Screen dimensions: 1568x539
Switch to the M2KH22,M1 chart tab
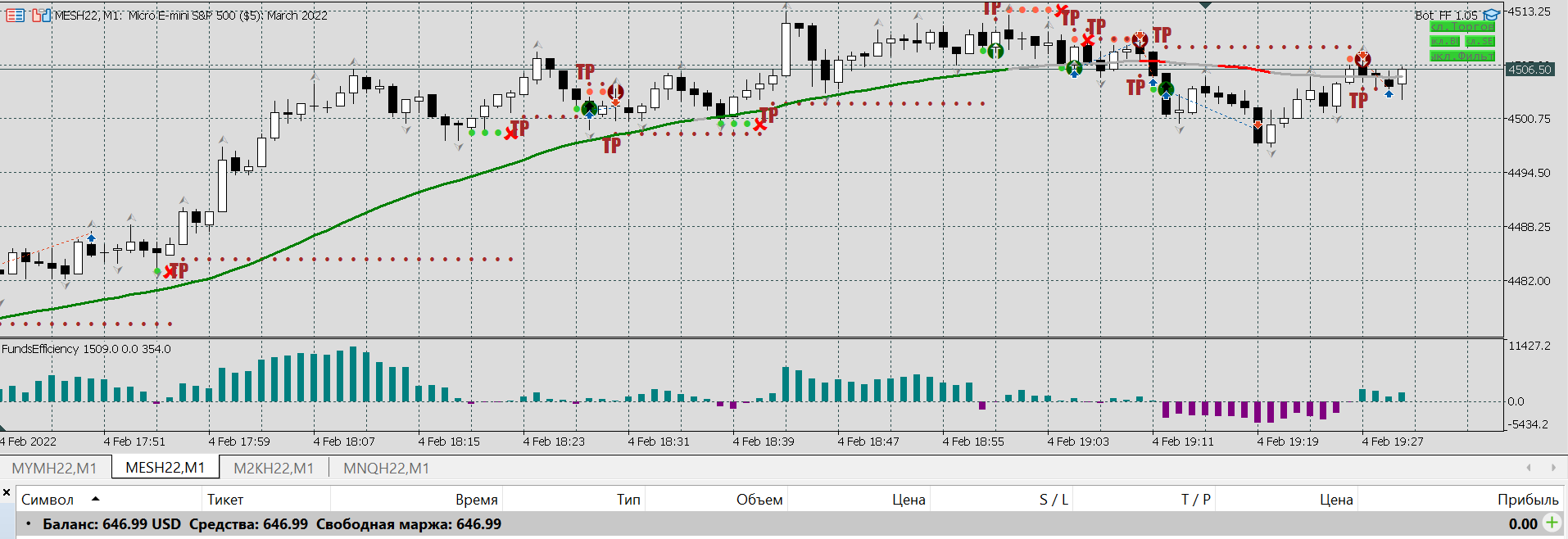[x=274, y=468]
